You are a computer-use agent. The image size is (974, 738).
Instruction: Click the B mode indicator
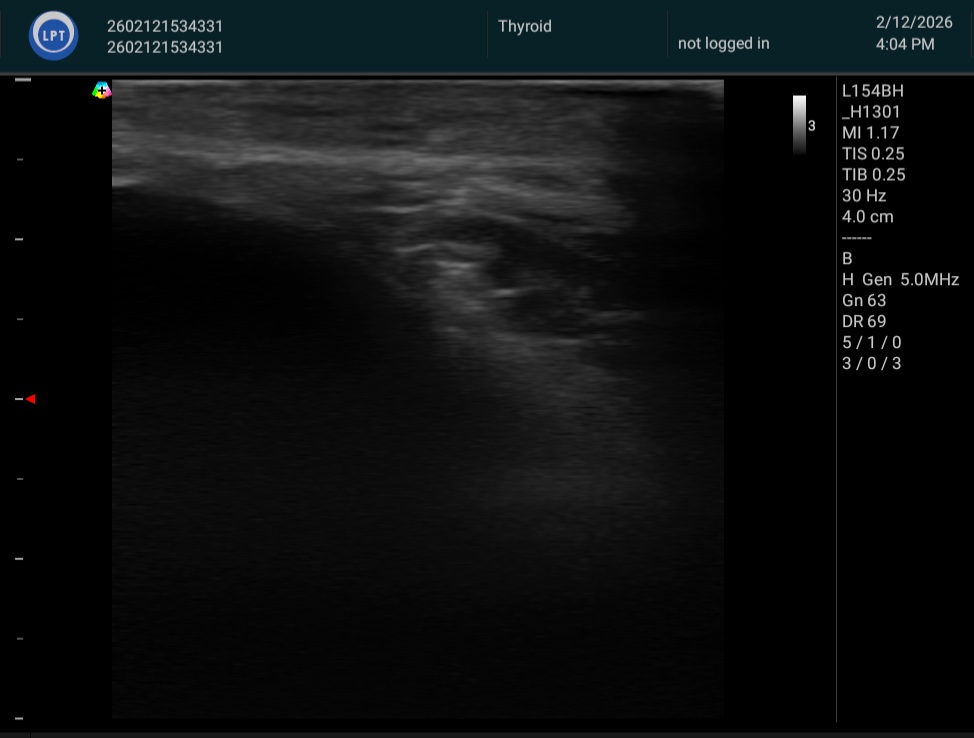point(848,258)
